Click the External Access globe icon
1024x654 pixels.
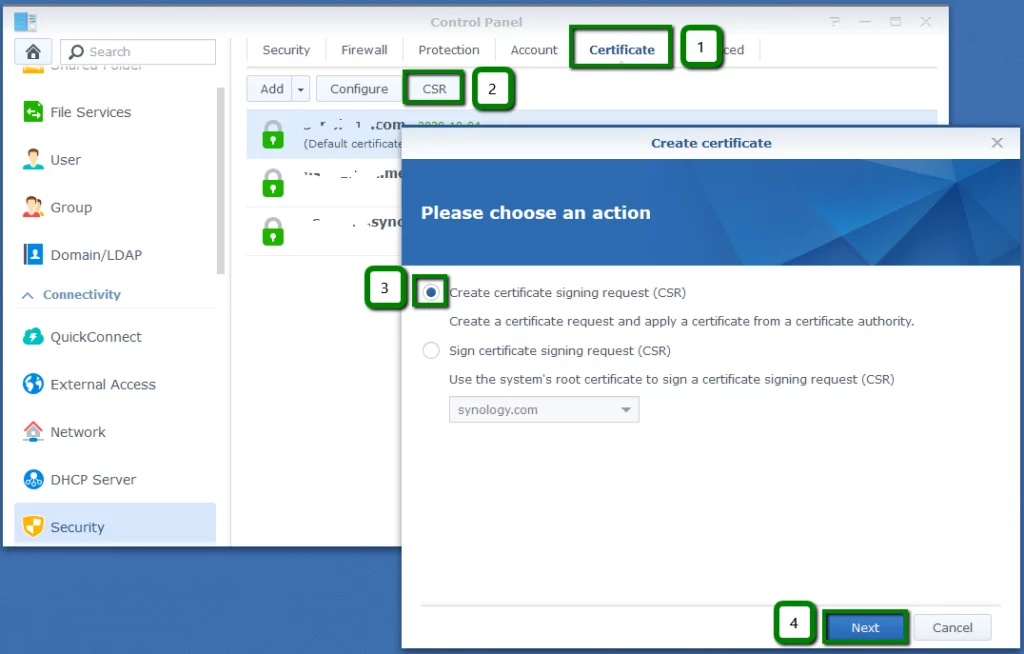33,384
